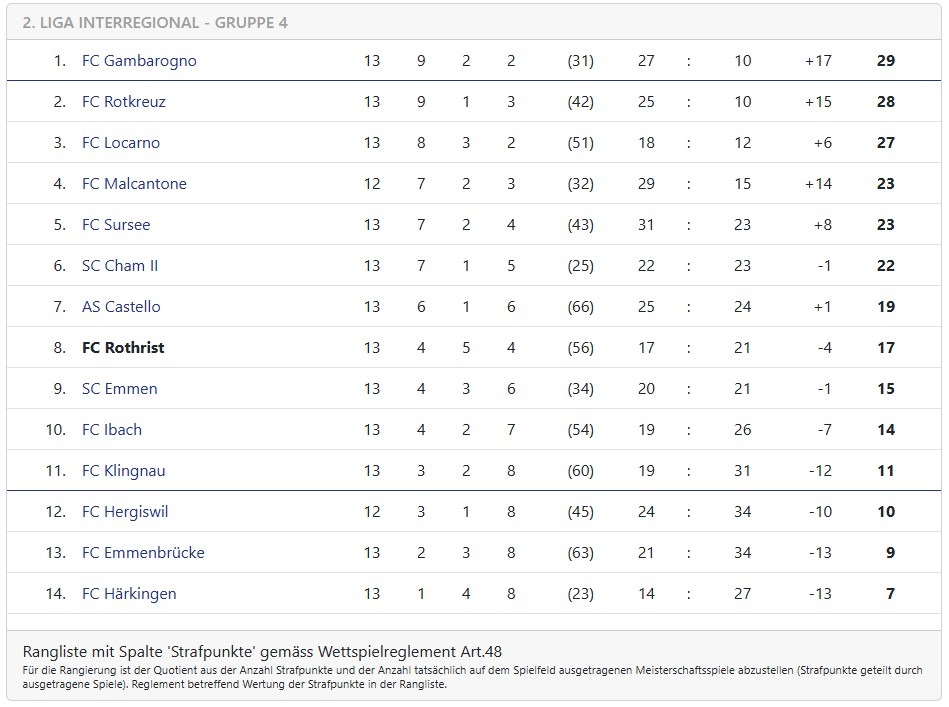Select FC Malcantone in the standings
The image size is (949, 707).
tap(134, 184)
